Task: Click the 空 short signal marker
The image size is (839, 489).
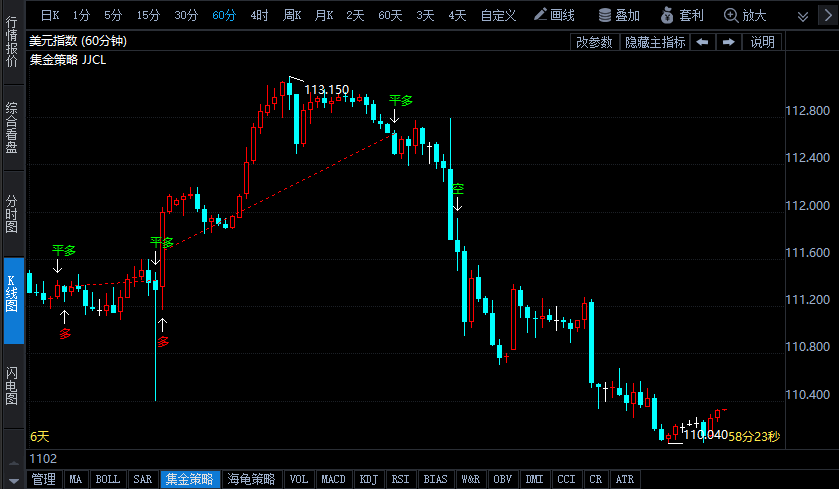Action: click(457, 188)
